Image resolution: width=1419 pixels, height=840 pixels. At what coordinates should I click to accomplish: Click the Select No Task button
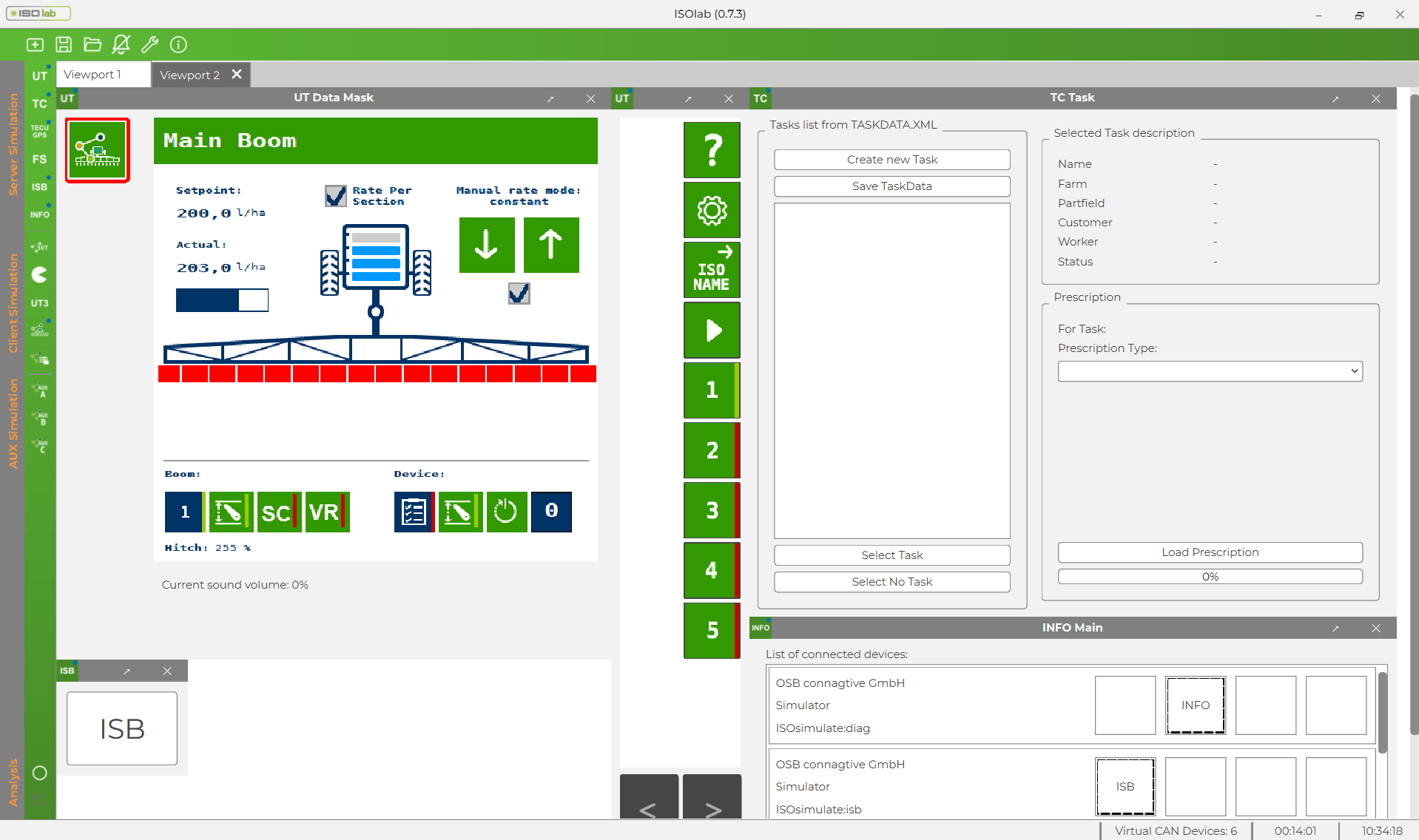coord(892,582)
